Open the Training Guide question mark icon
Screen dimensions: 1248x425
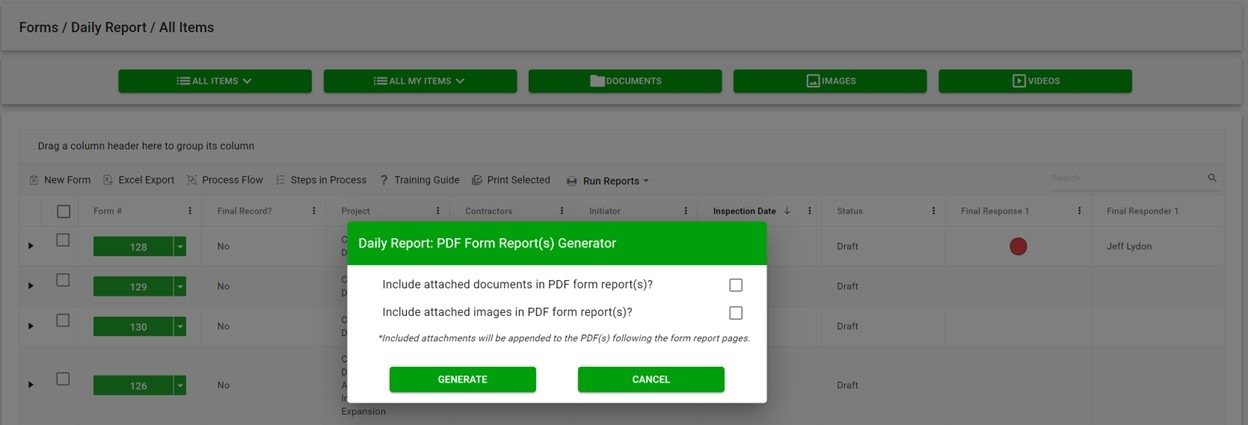(x=384, y=180)
